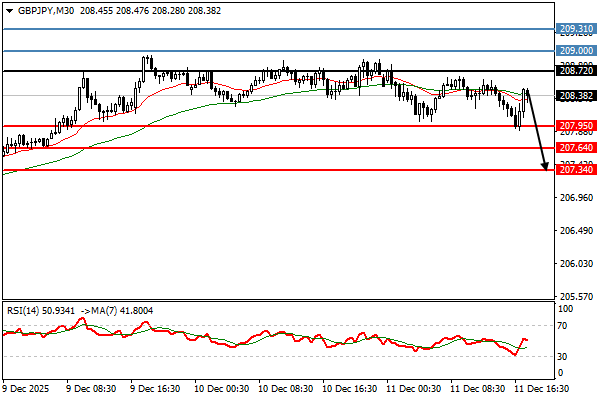Click the RSI(14) indicator label
The image size is (600, 400).
point(26,312)
